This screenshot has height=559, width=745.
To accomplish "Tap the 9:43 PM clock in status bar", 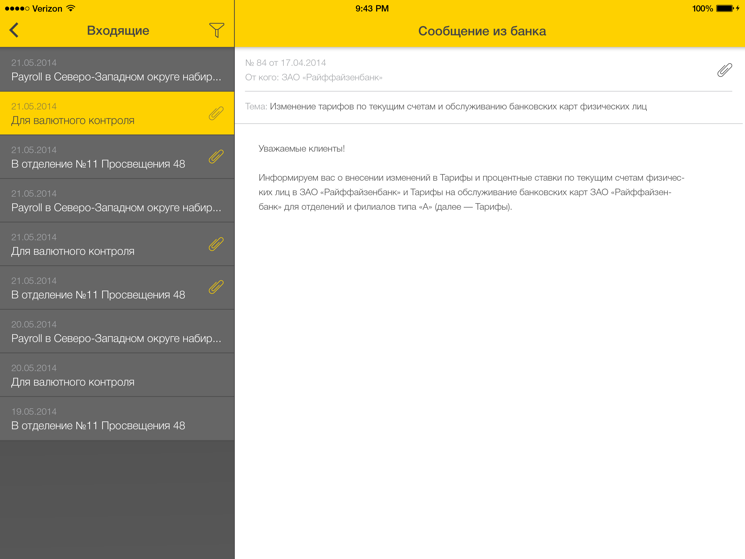I will click(x=372, y=8).
